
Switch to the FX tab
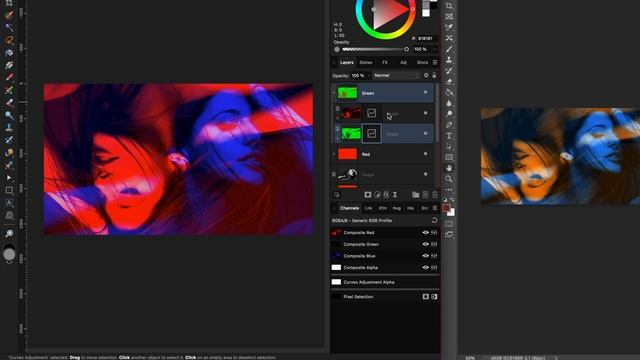coord(385,62)
